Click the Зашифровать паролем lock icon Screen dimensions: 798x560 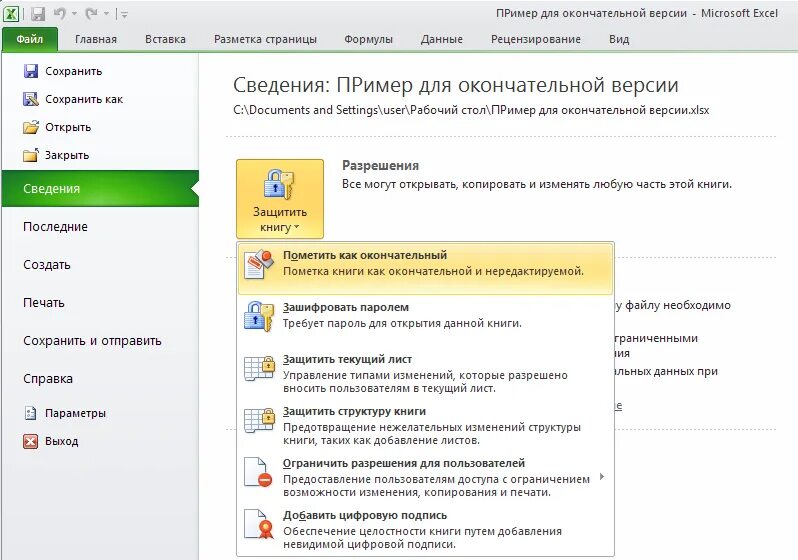[259, 316]
